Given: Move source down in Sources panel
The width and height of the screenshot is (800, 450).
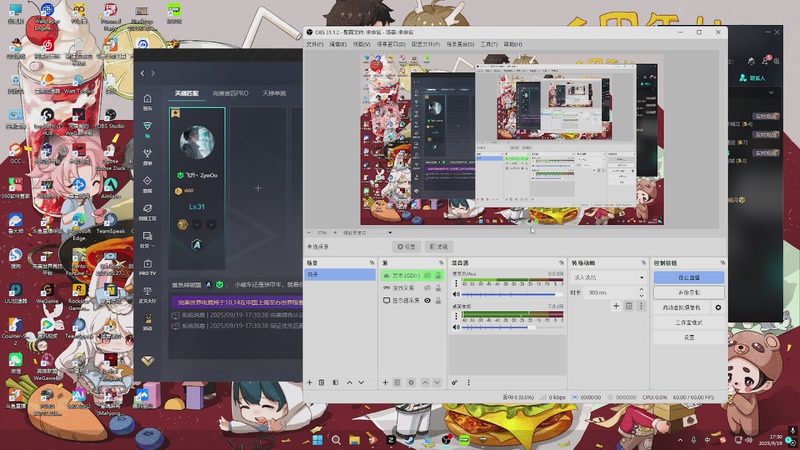Looking at the screenshot, I should pyautogui.click(x=437, y=382).
